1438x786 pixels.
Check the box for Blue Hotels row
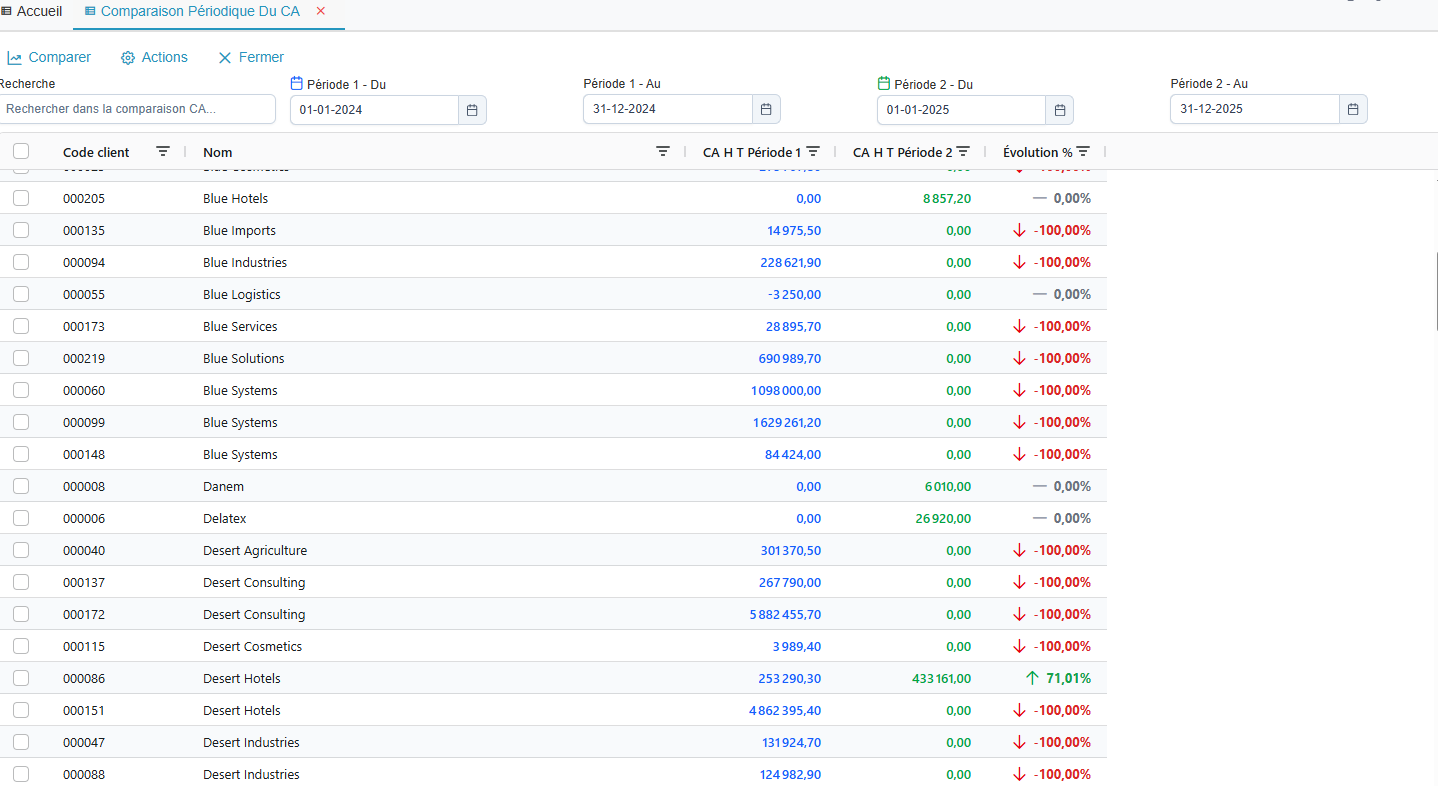[x=21, y=198]
